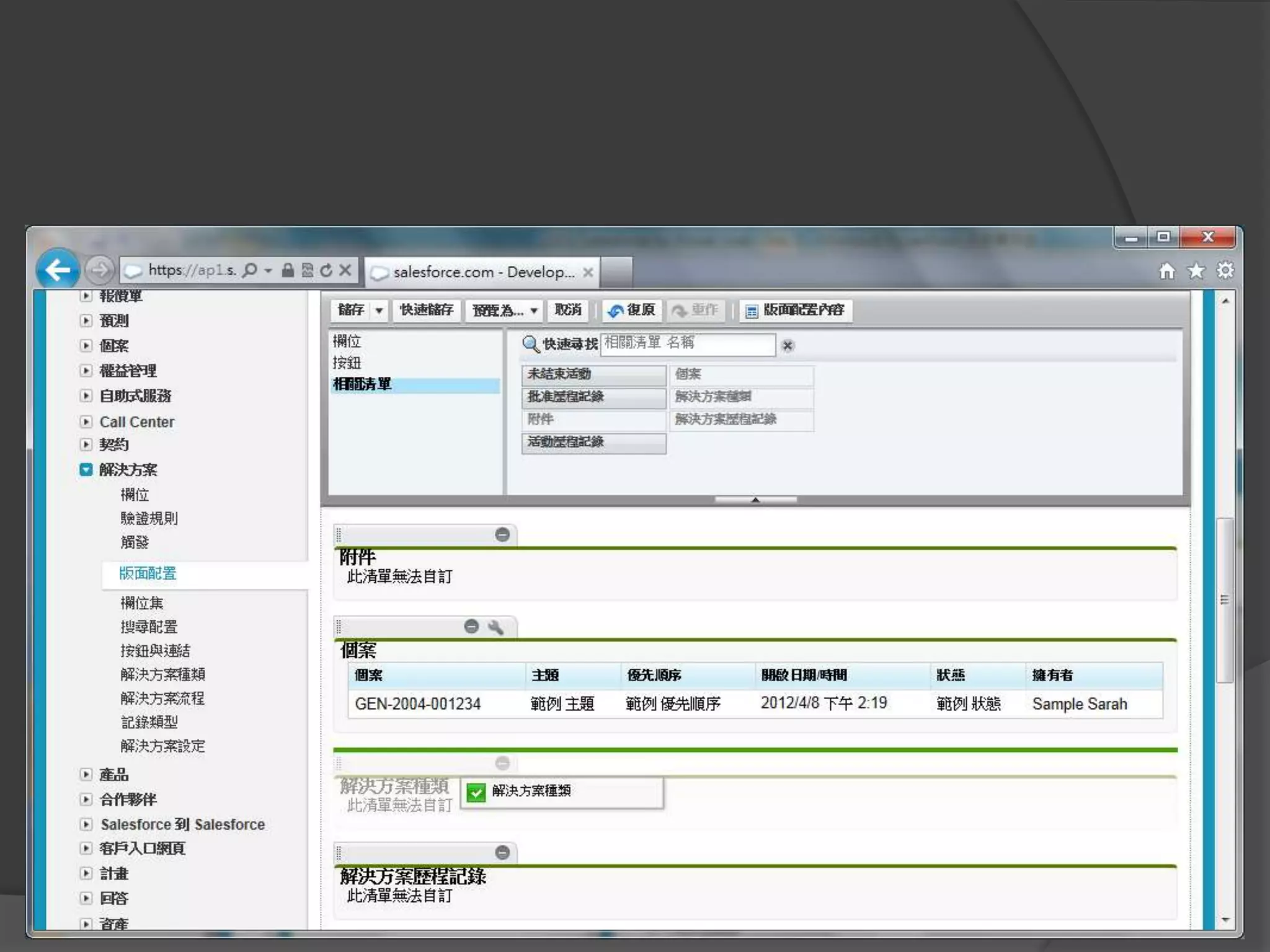The width and height of the screenshot is (1270, 952).
Task: Open the 儲存 dropdown arrow
Action: [x=379, y=310]
